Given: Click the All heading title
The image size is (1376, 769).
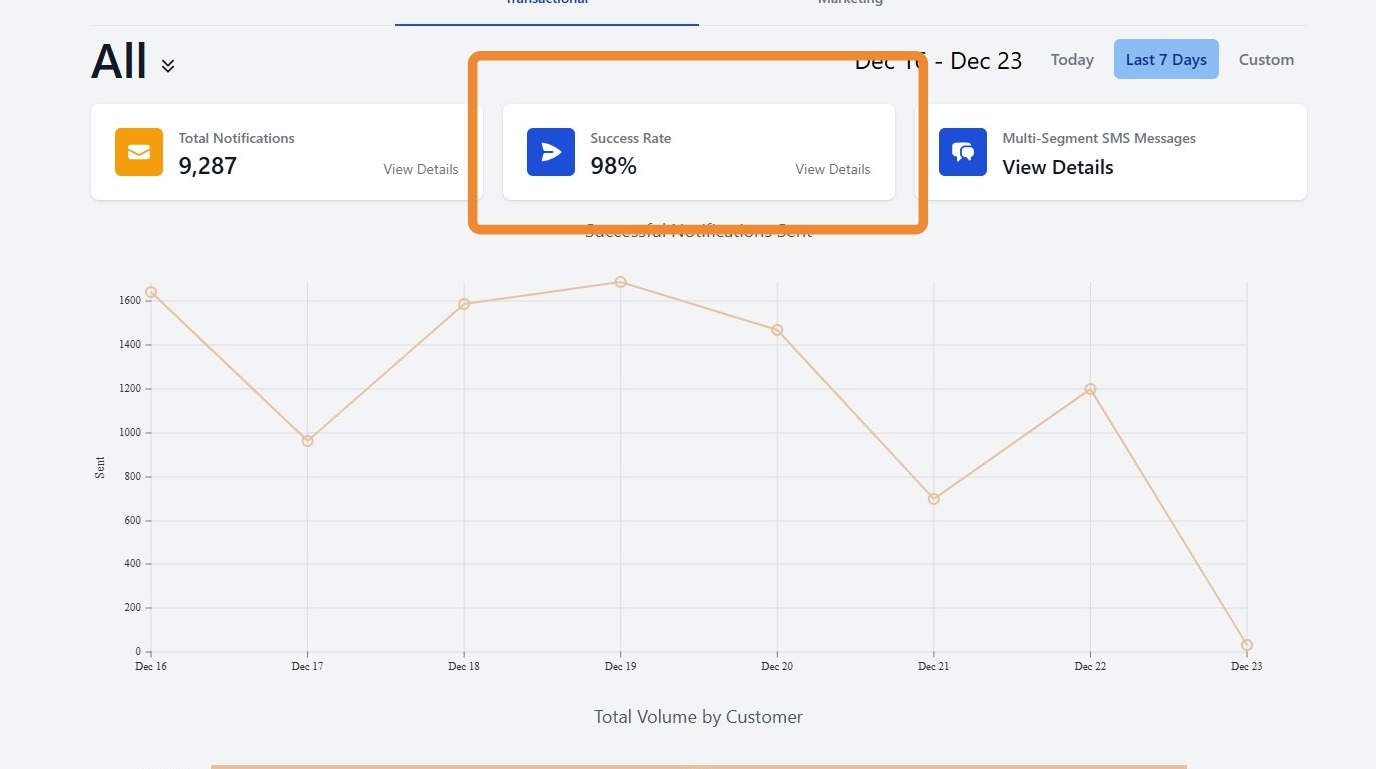Looking at the screenshot, I should pos(119,62).
